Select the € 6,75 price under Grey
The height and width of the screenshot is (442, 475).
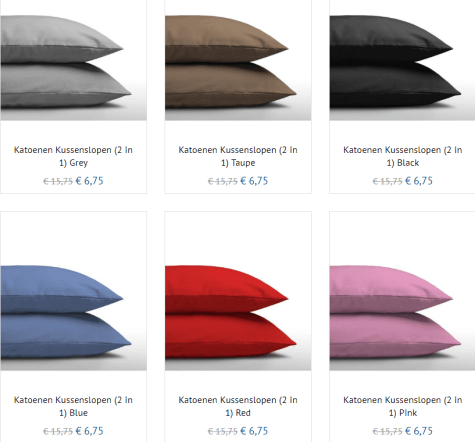(90, 181)
